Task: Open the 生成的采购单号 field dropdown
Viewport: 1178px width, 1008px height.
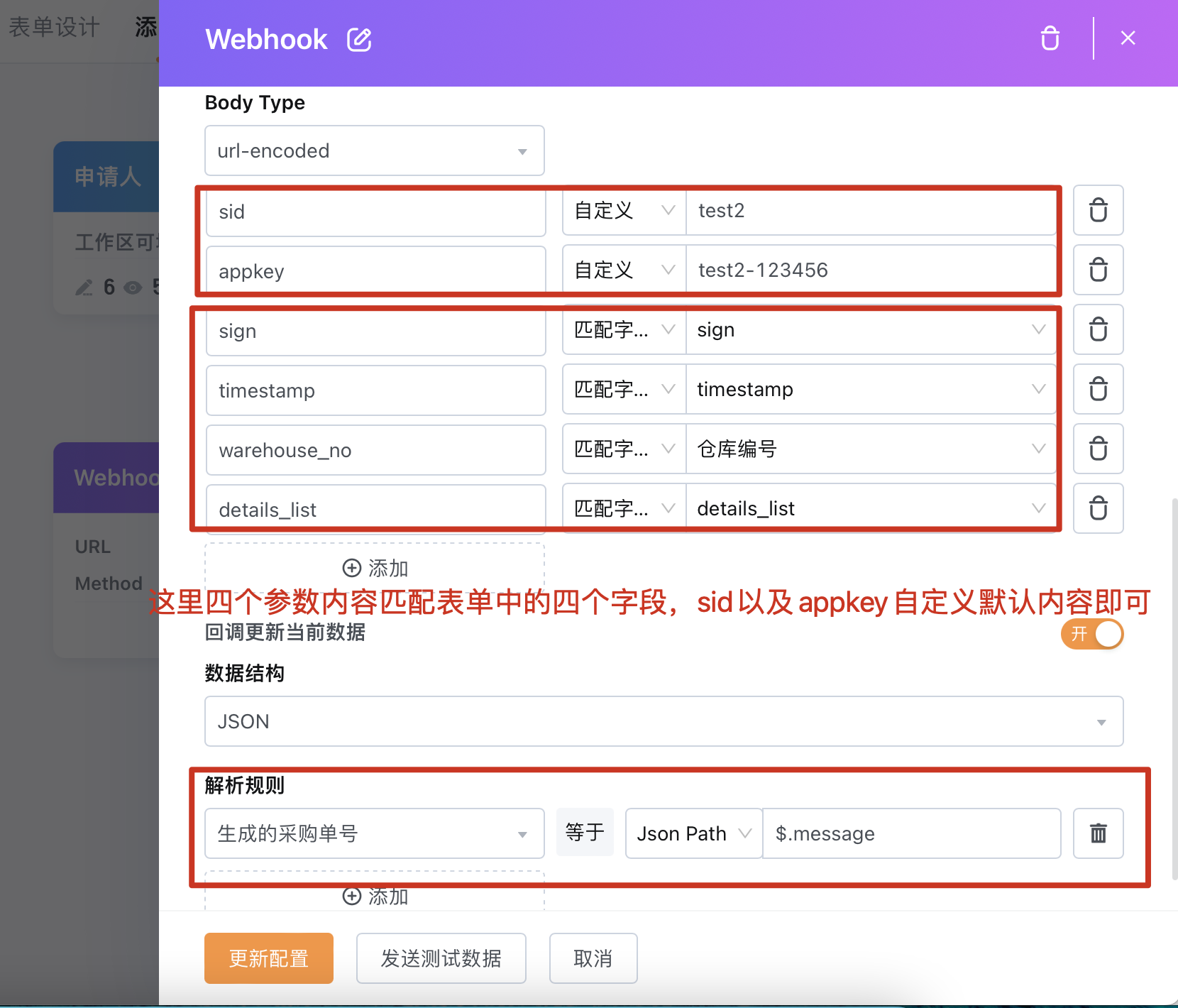Action: (x=375, y=833)
